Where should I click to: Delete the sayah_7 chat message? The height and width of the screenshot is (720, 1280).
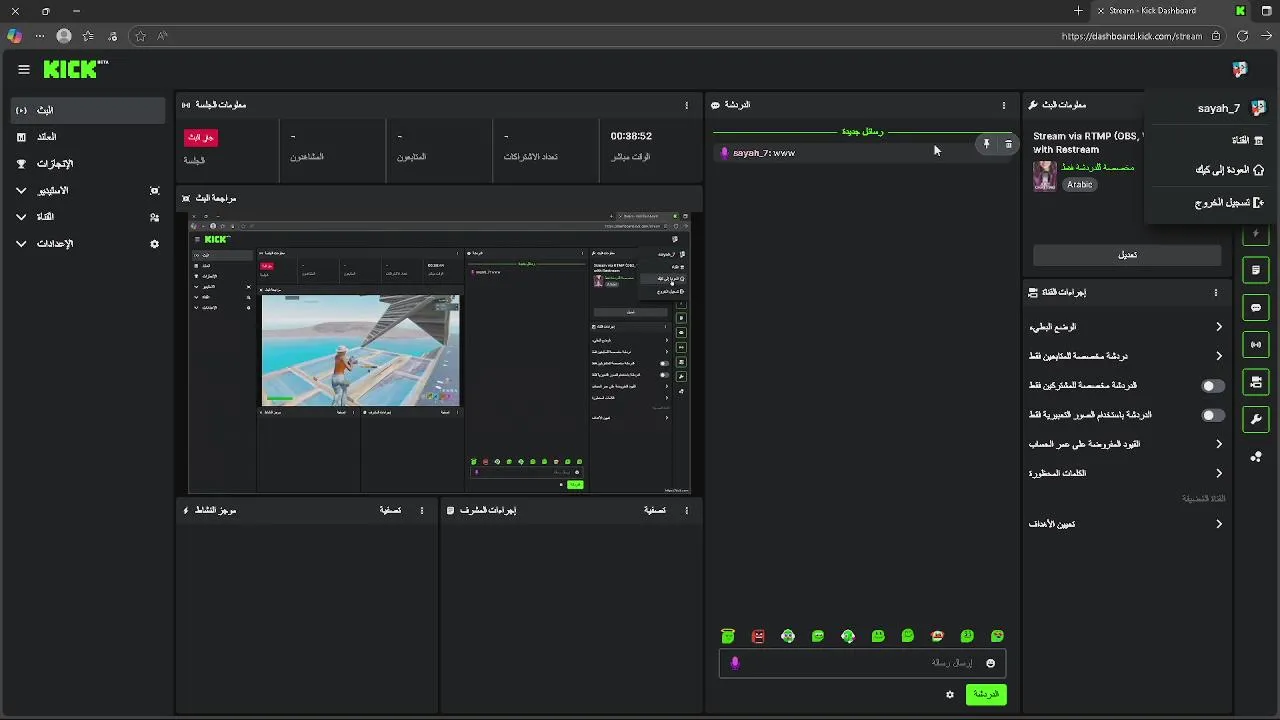point(1008,145)
